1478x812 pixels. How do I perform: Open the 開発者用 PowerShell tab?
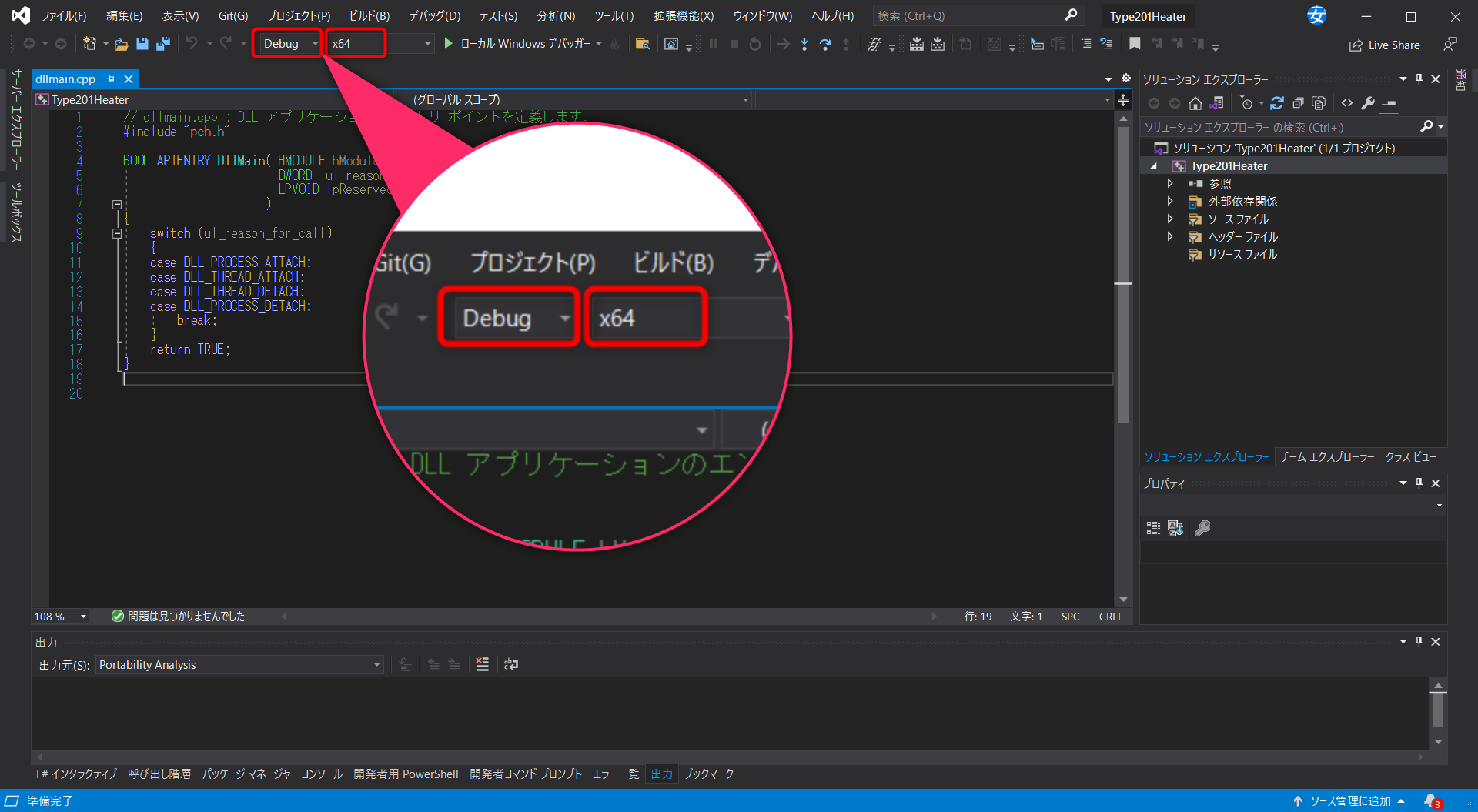pyautogui.click(x=406, y=774)
